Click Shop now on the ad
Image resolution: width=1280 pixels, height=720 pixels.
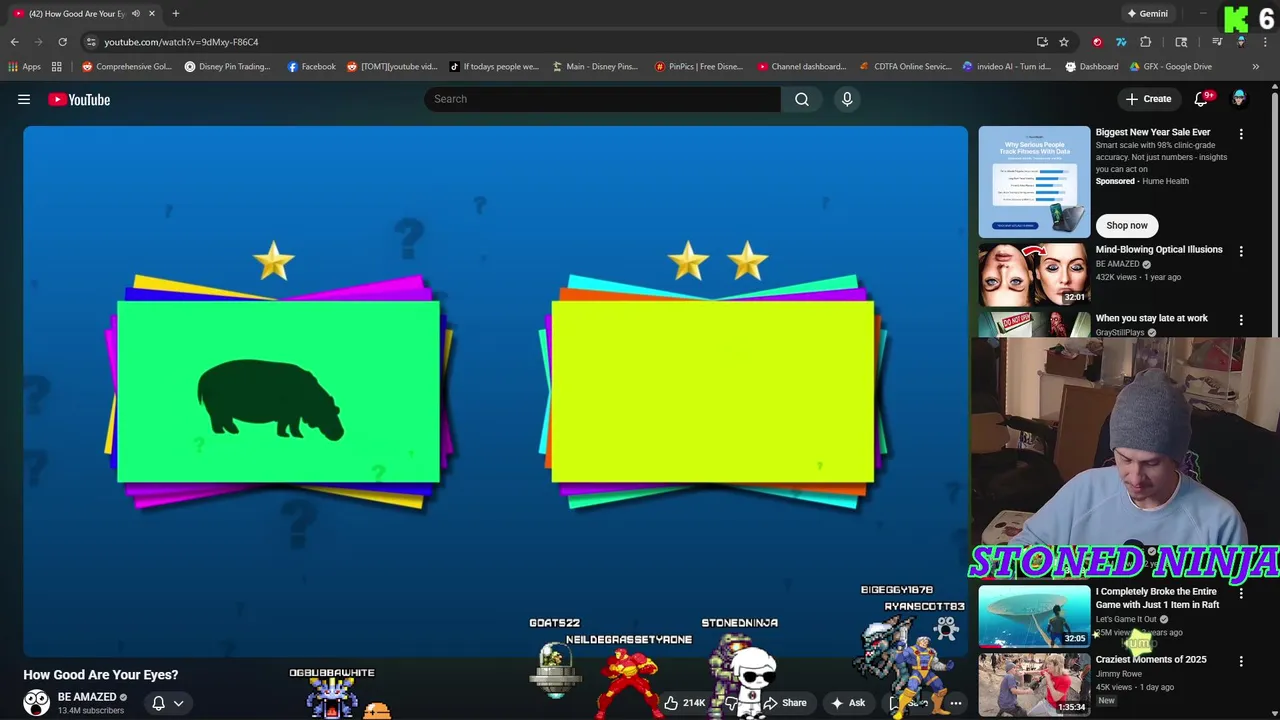pyautogui.click(x=1126, y=225)
